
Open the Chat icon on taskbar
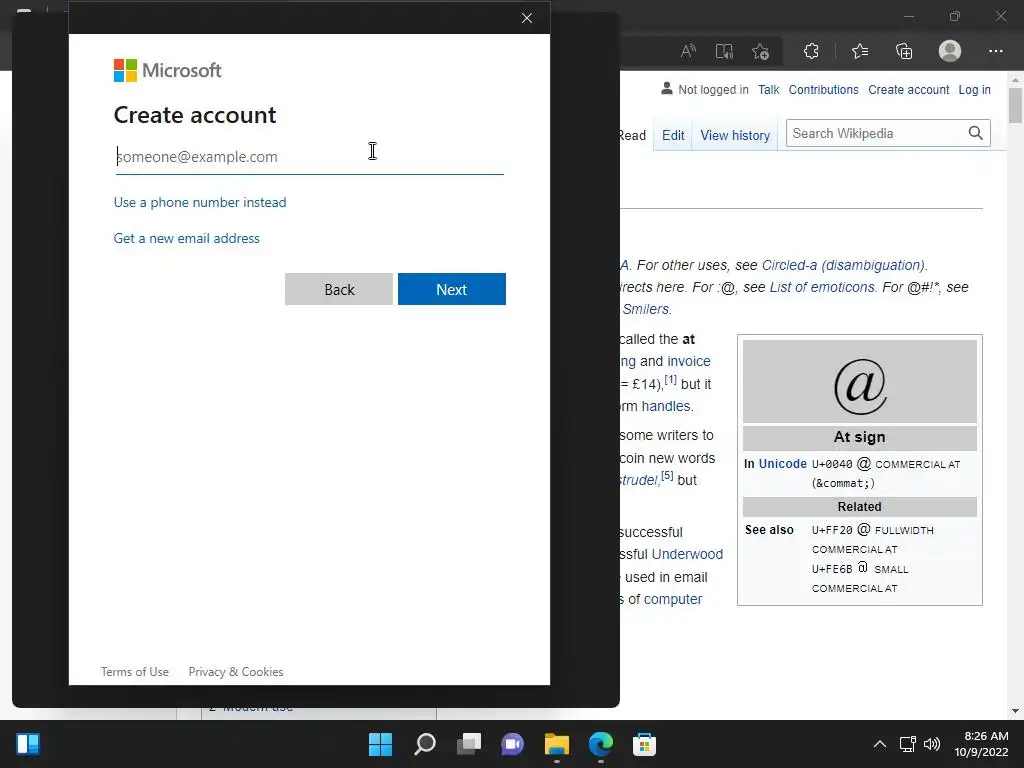coord(512,744)
